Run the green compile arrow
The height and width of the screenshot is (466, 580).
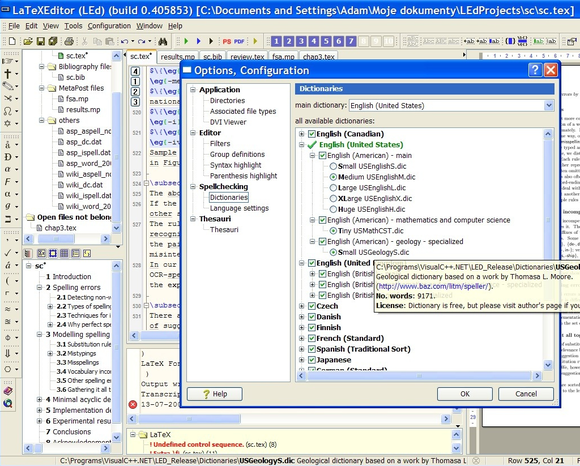click(x=186, y=41)
